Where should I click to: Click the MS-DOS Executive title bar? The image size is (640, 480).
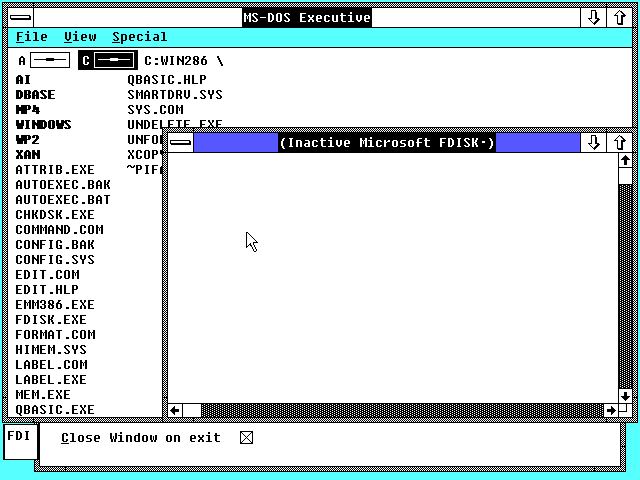(307, 17)
